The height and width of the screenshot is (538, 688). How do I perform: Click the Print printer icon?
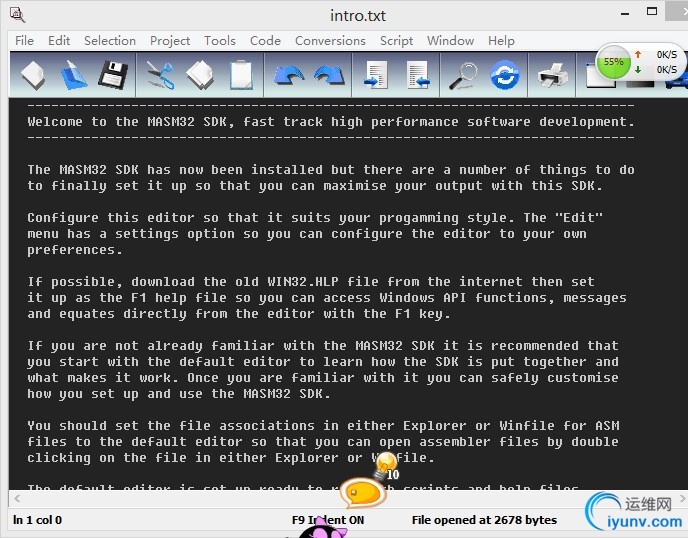pyautogui.click(x=553, y=75)
